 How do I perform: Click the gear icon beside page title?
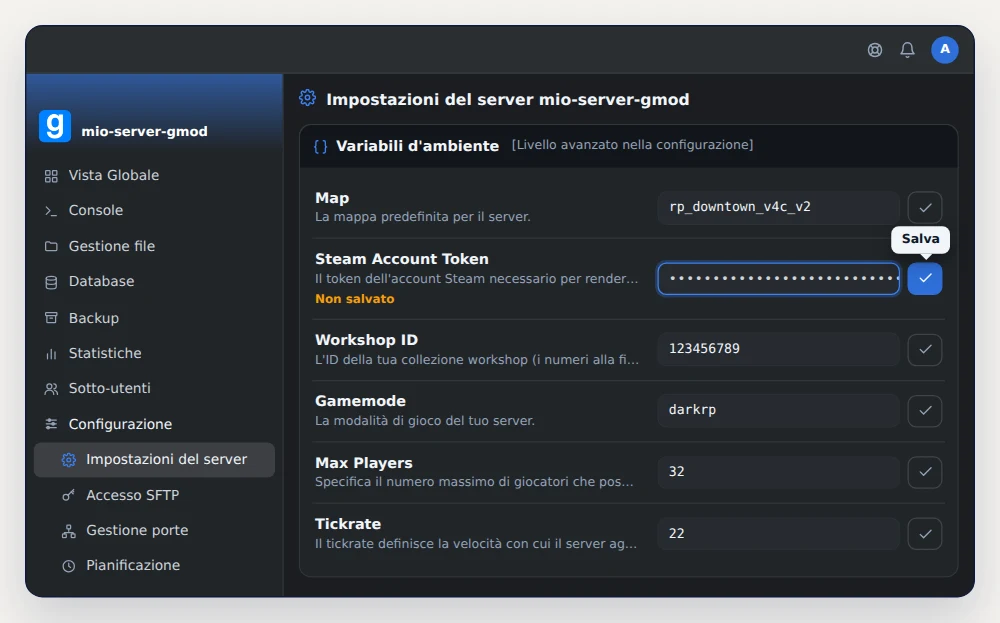click(x=307, y=98)
